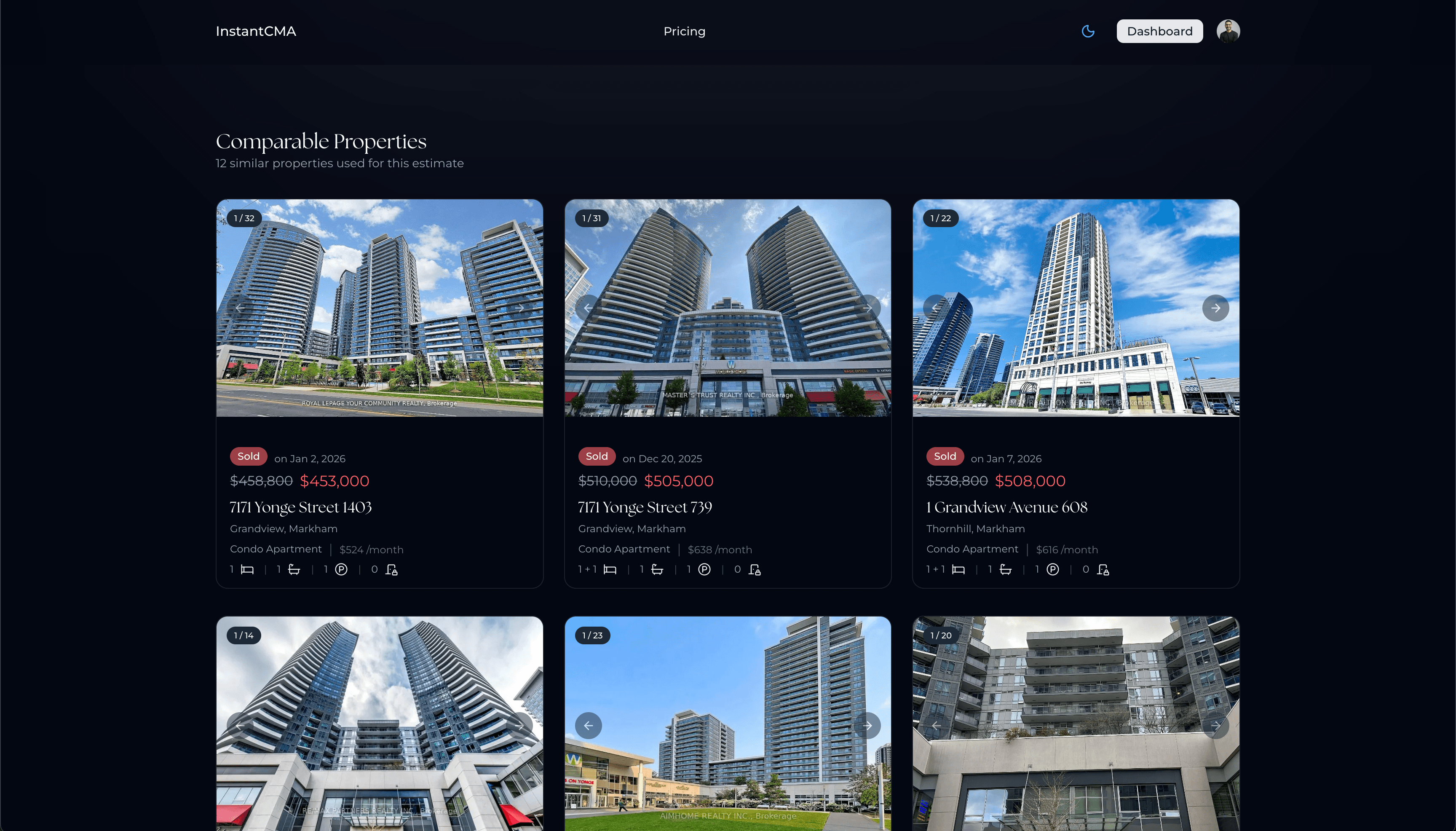
Task: Go to previous photo on 7171 Yonge Street 739
Action: click(x=589, y=308)
